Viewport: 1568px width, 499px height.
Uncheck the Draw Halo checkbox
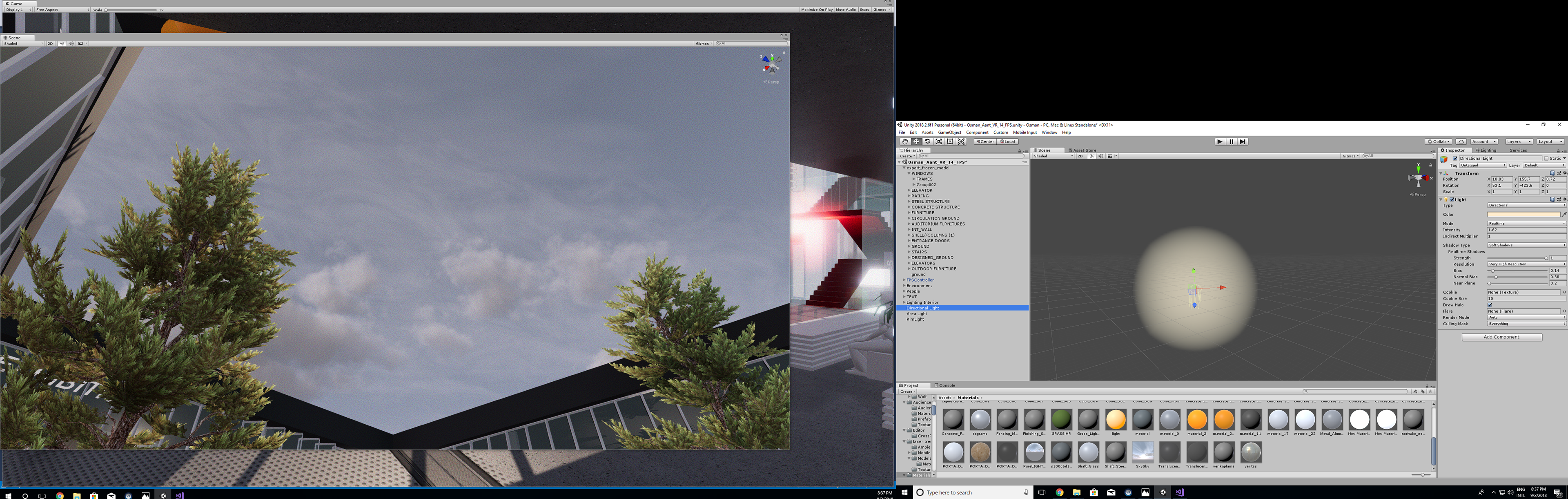(1490, 304)
